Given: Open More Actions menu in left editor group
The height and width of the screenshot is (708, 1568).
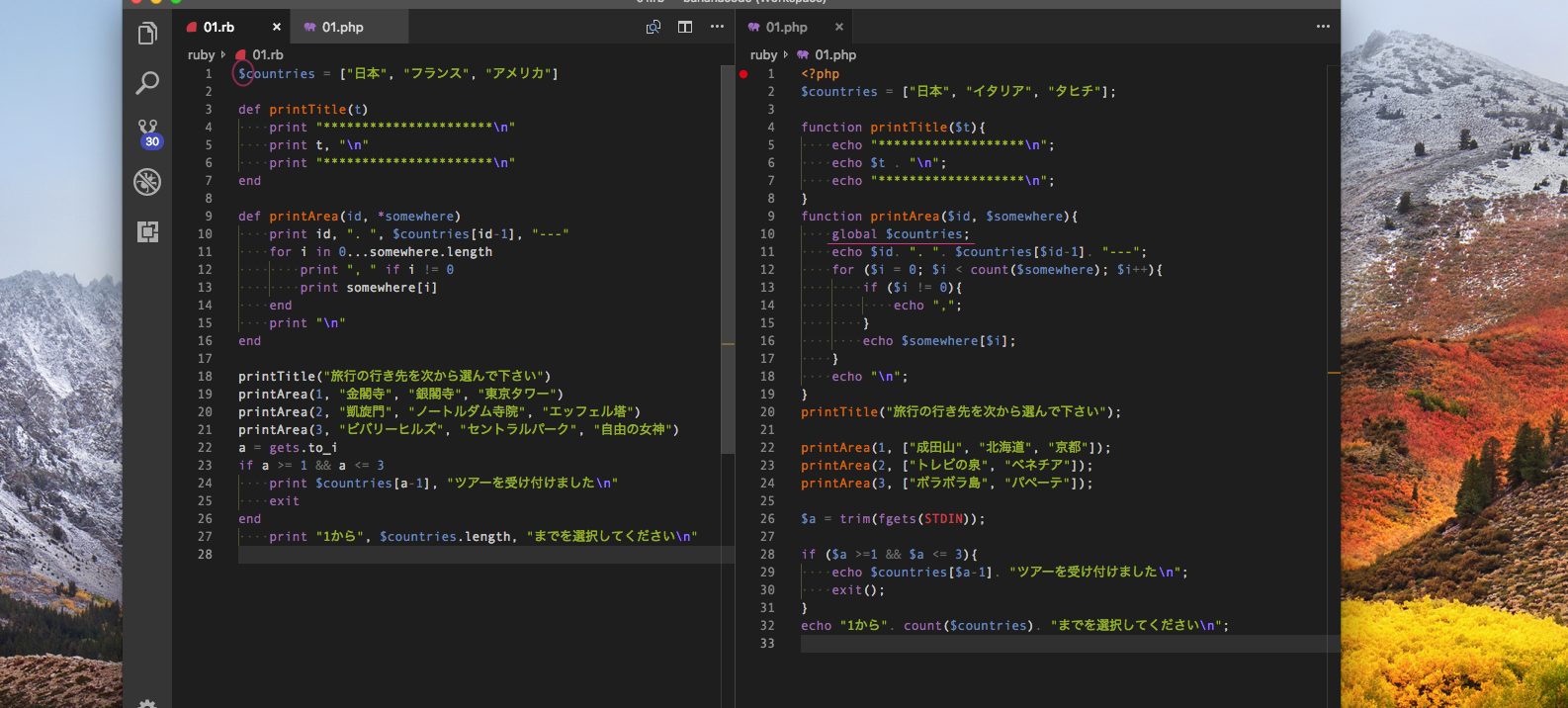Looking at the screenshot, I should click(x=717, y=27).
